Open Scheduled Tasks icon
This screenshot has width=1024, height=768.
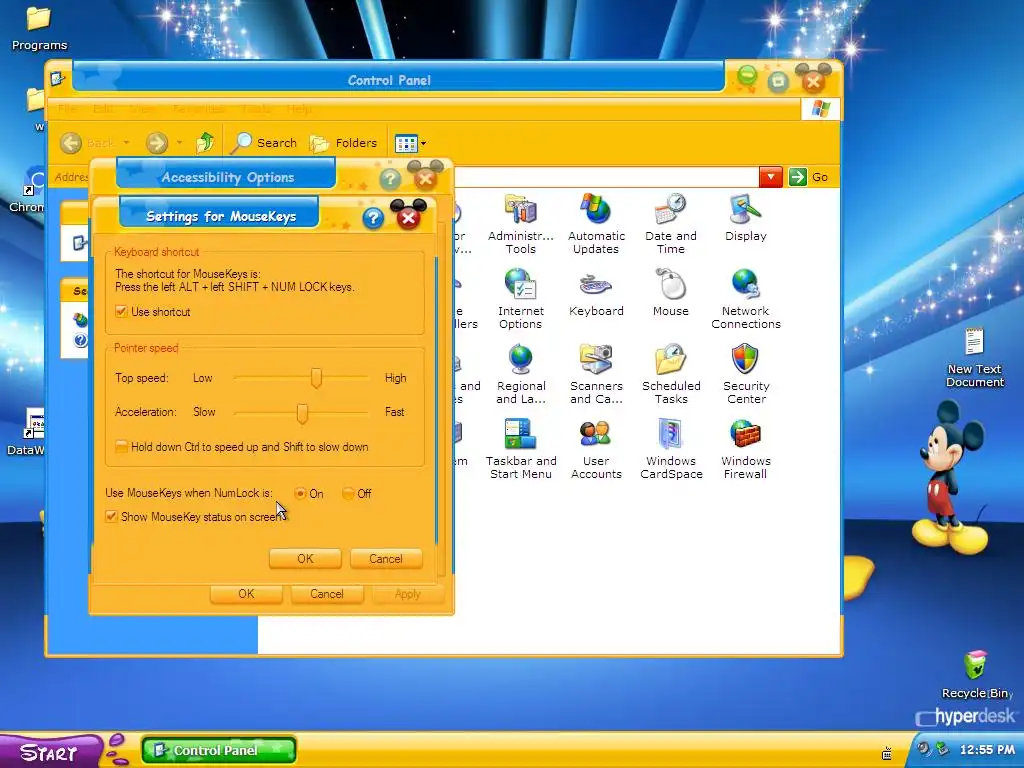tap(671, 374)
